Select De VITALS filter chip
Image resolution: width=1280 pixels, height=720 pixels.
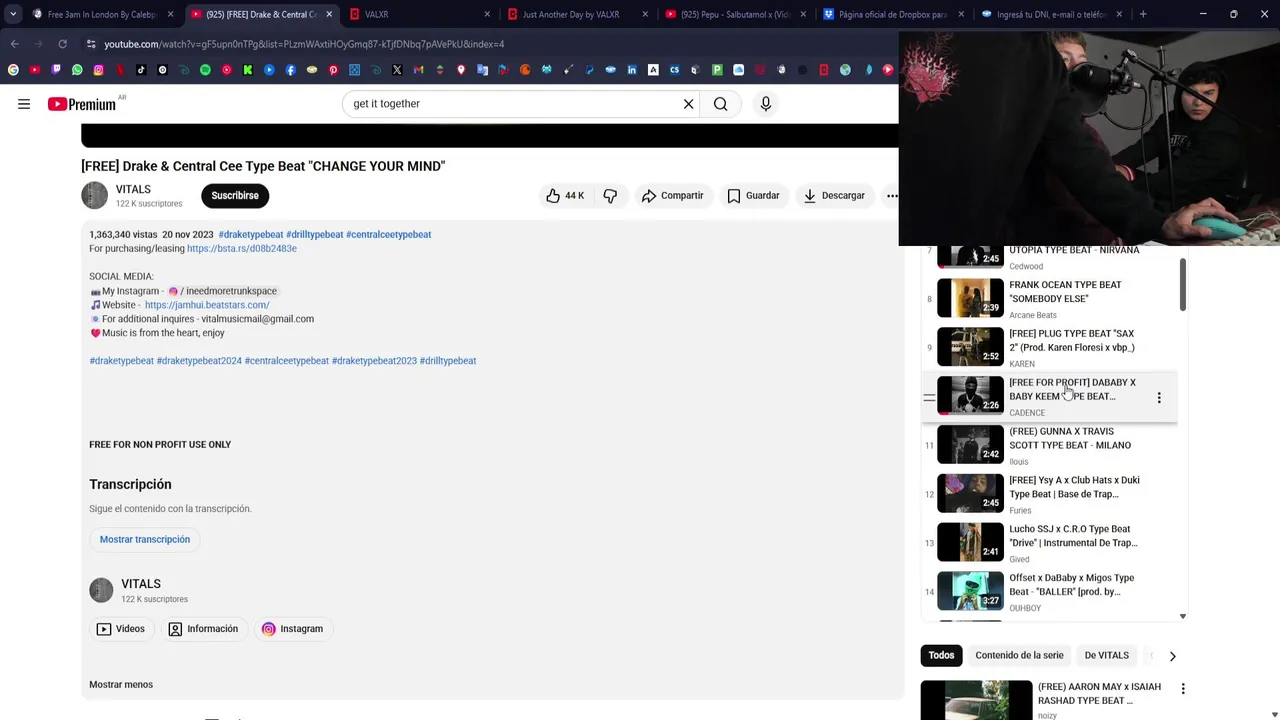(1106, 656)
